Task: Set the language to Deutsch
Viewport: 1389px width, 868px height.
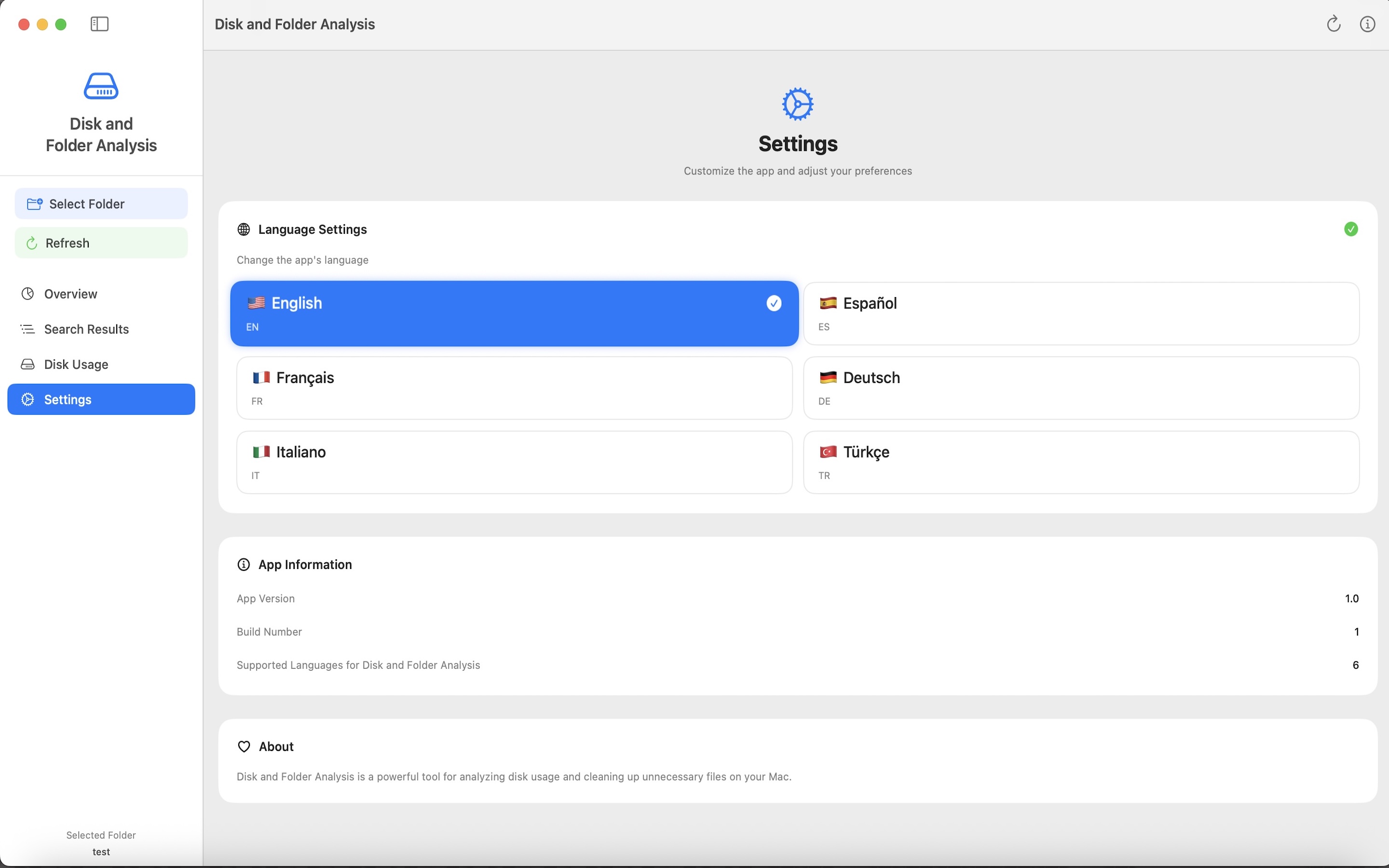Action: click(1081, 388)
